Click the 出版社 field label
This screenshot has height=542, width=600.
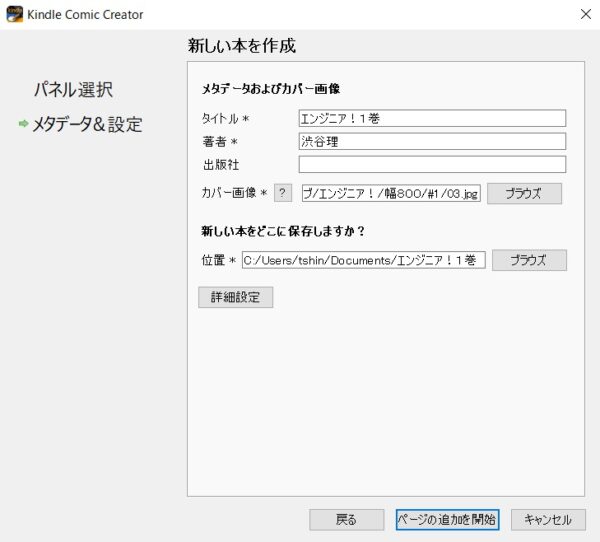coord(221,165)
